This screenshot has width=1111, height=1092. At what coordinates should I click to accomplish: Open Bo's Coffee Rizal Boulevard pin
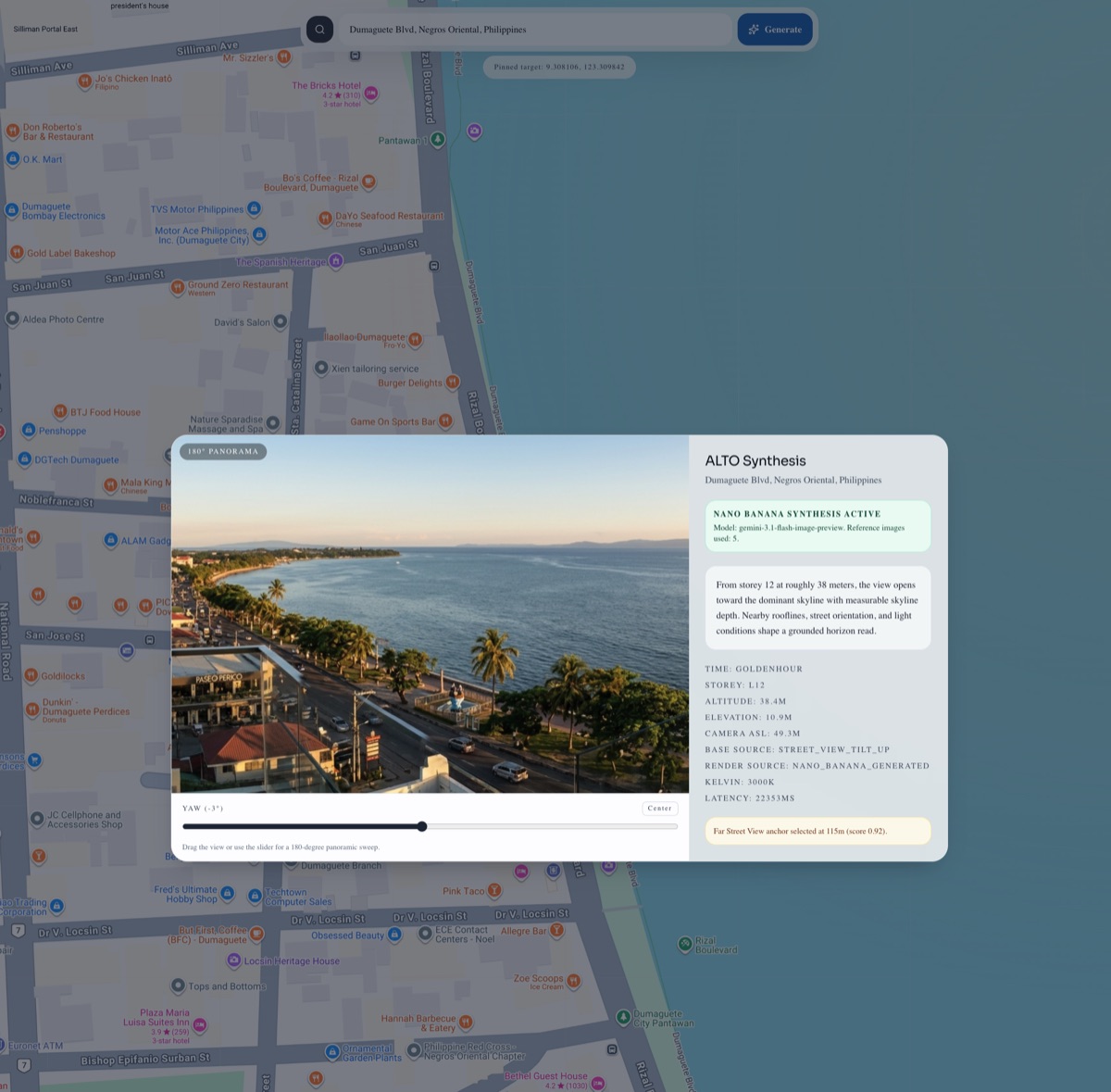368,182
